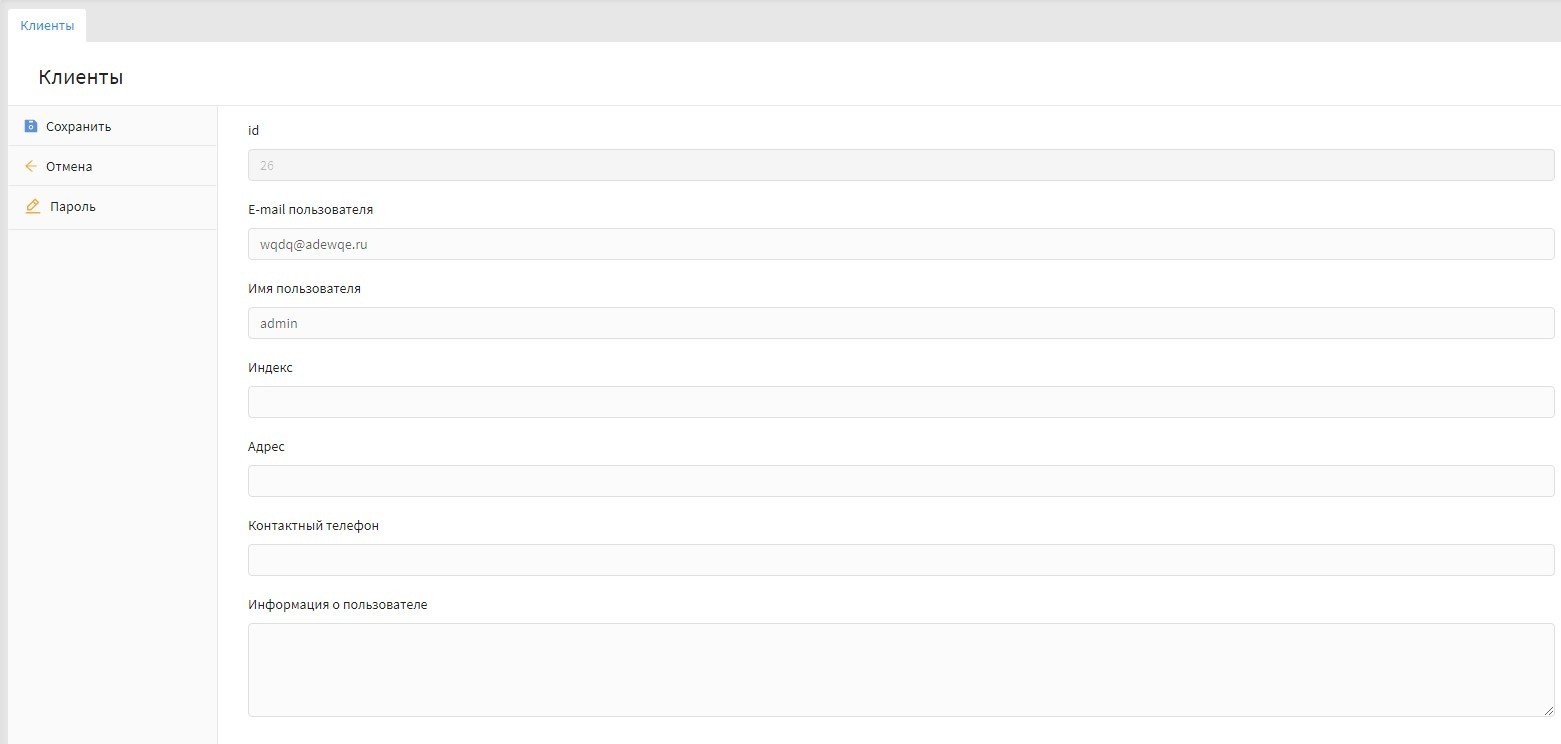The width and height of the screenshot is (1561, 744).
Task: Click into the empty Индекс field
Action: [x=900, y=402]
